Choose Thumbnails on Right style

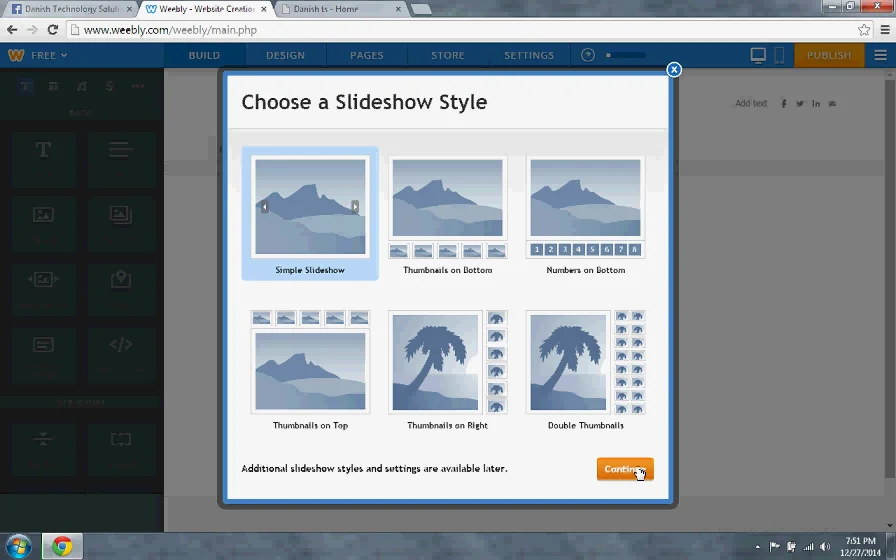pyautogui.click(x=447, y=370)
